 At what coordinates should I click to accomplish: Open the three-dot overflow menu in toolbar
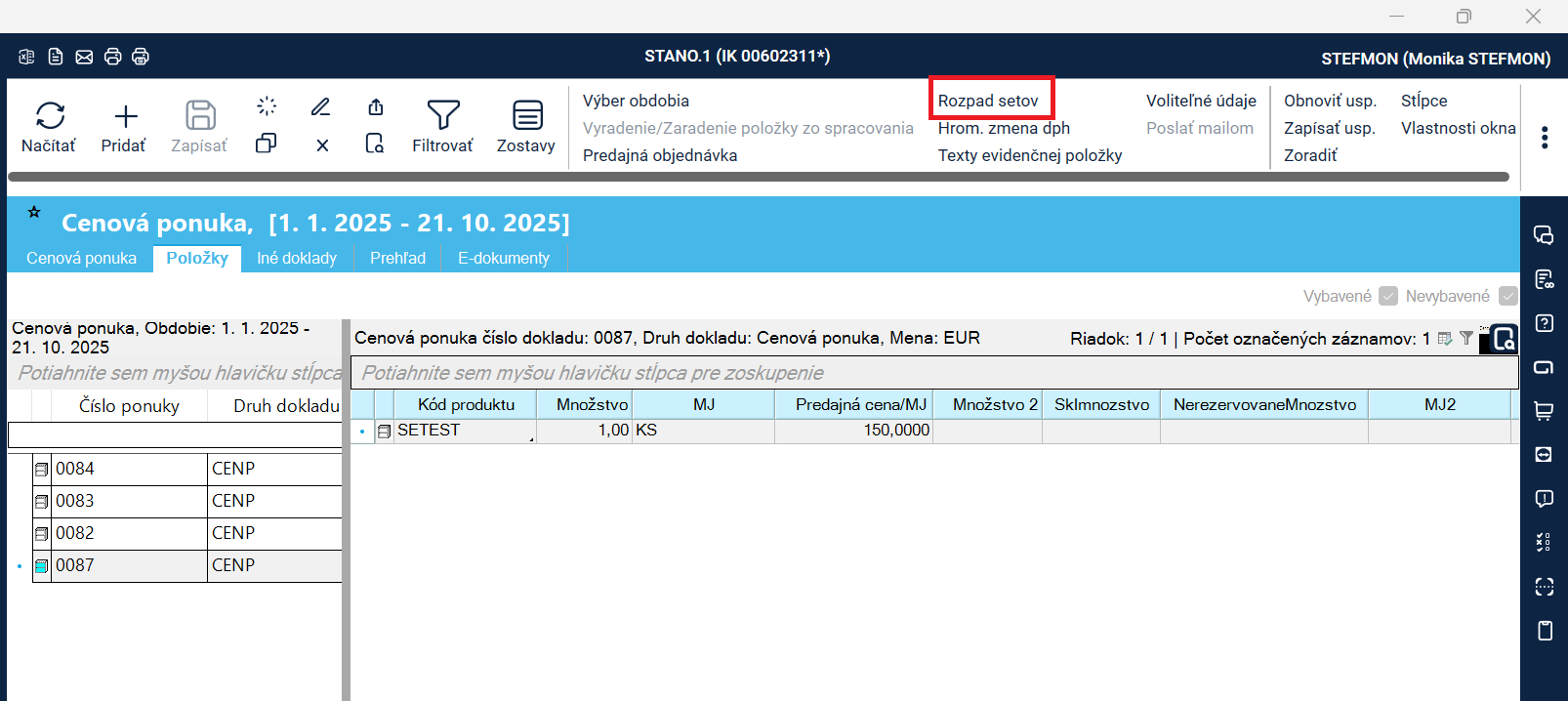pos(1544,138)
